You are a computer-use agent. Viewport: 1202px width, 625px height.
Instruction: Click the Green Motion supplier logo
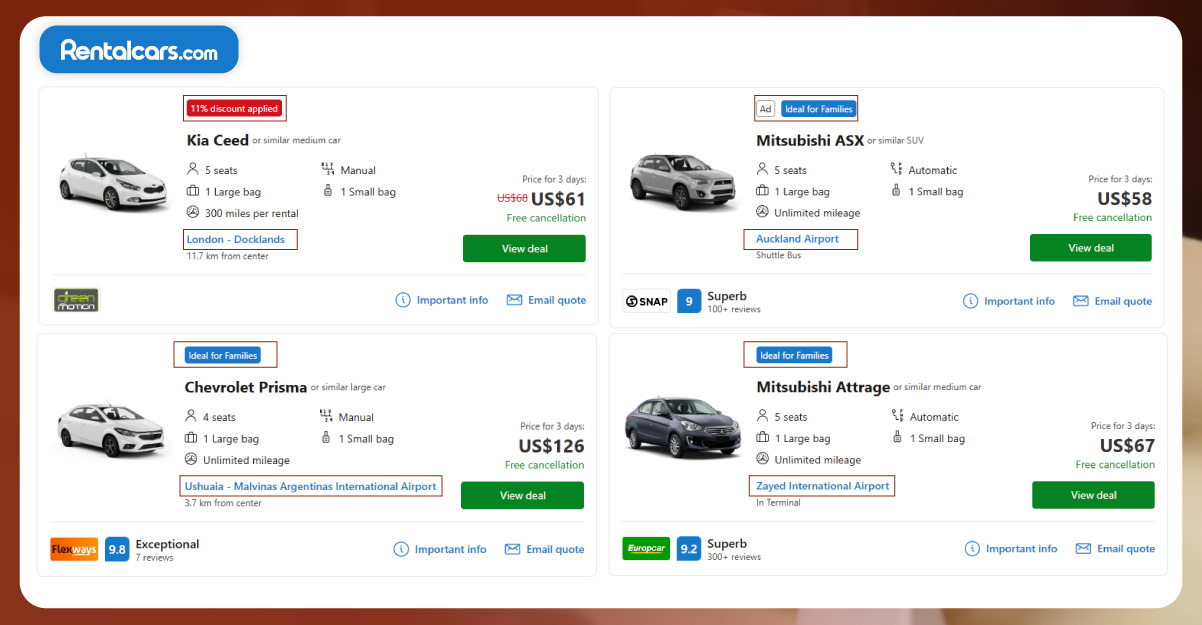75,299
